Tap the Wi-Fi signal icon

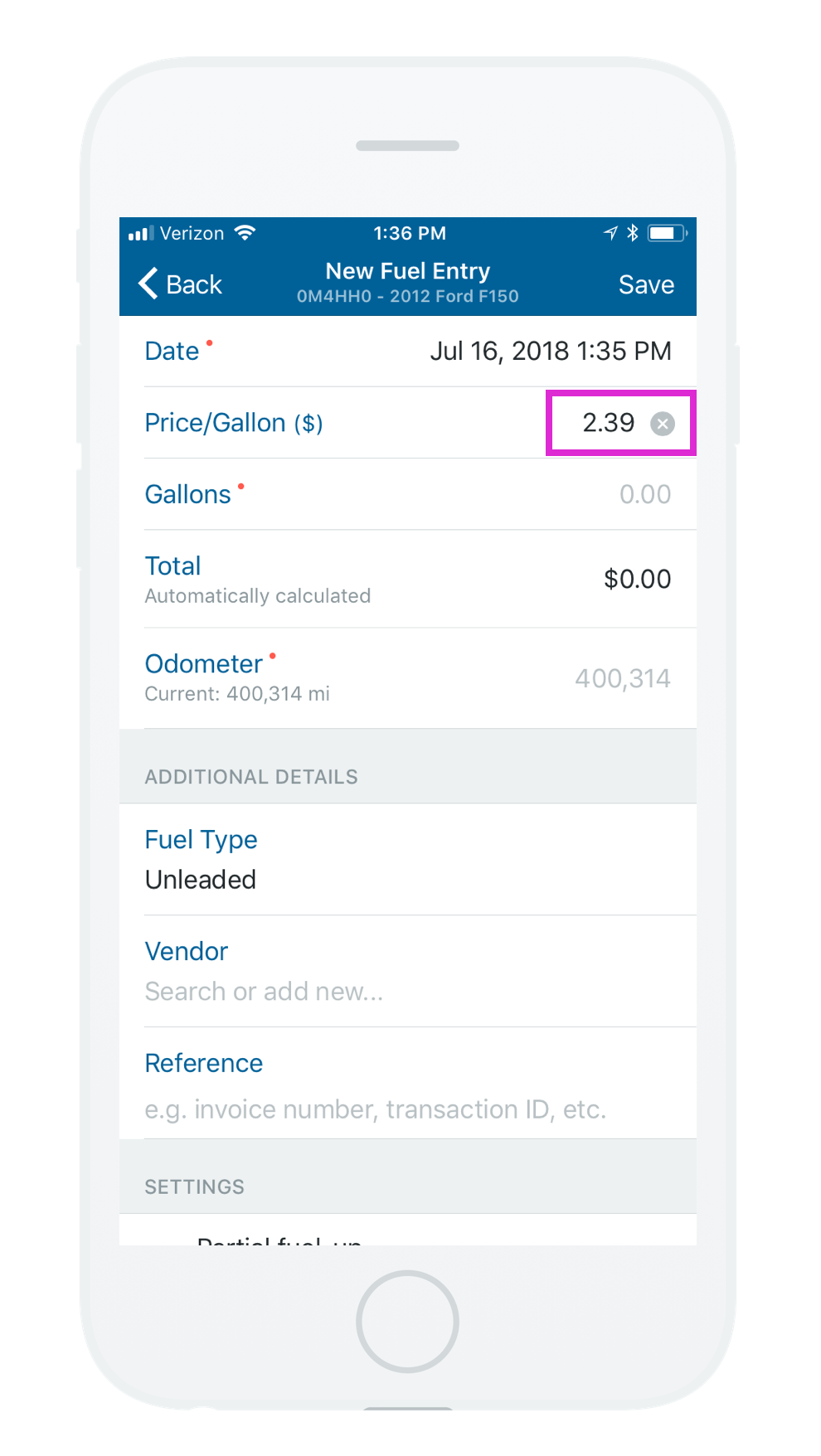click(245, 233)
